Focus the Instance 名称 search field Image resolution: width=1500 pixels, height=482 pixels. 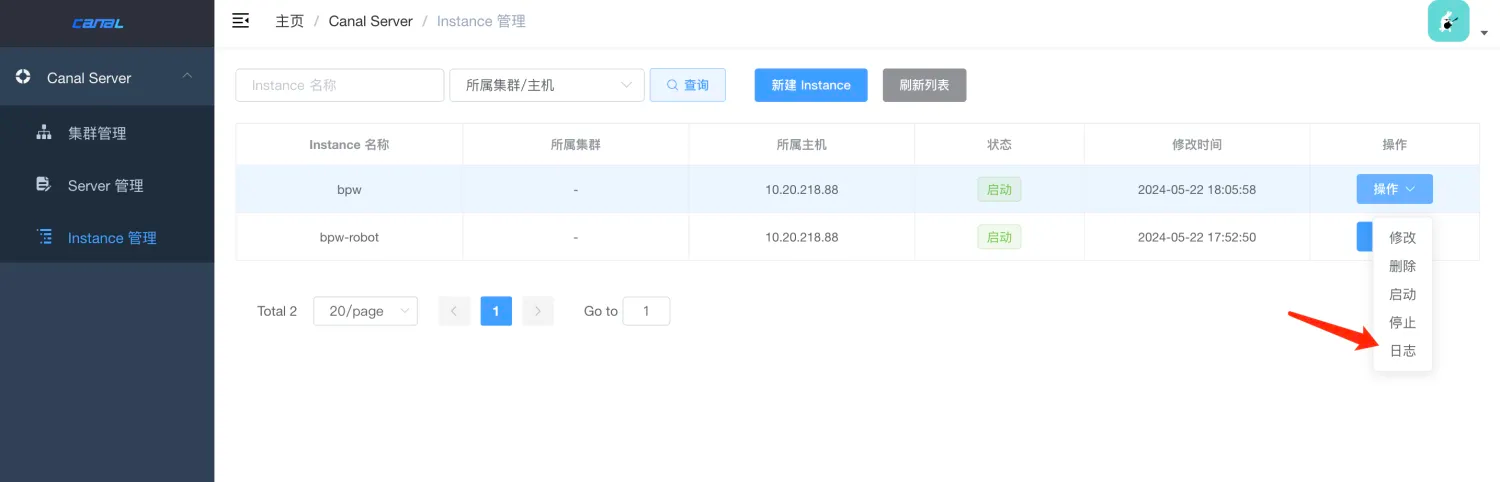tap(340, 85)
